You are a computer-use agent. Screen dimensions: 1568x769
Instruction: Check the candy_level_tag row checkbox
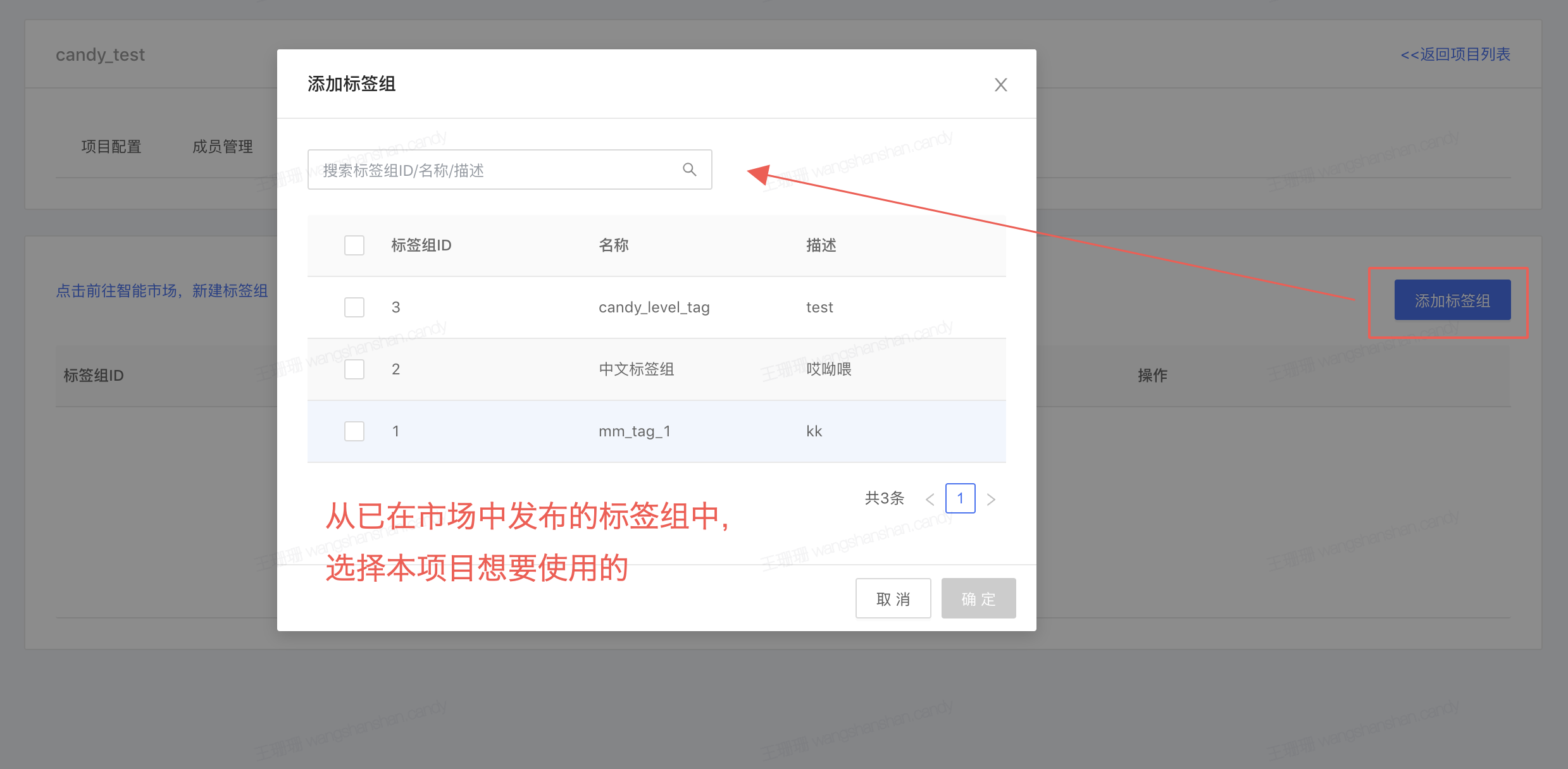(x=354, y=307)
